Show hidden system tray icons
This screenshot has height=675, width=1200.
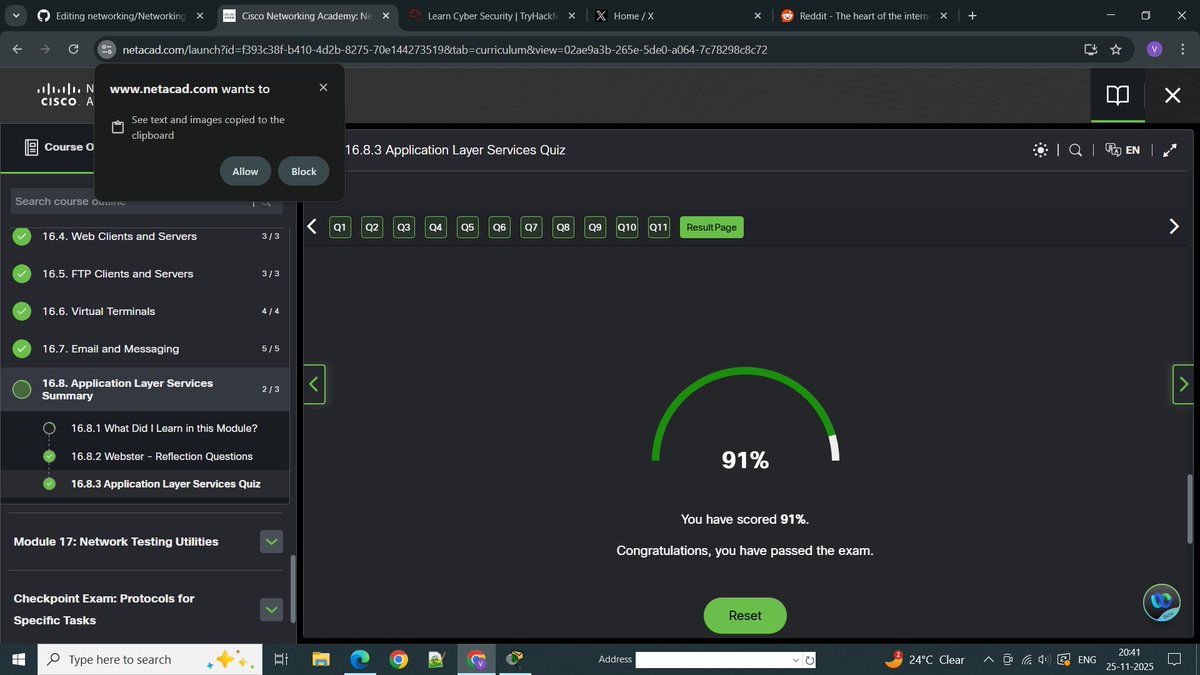tap(988, 659)
